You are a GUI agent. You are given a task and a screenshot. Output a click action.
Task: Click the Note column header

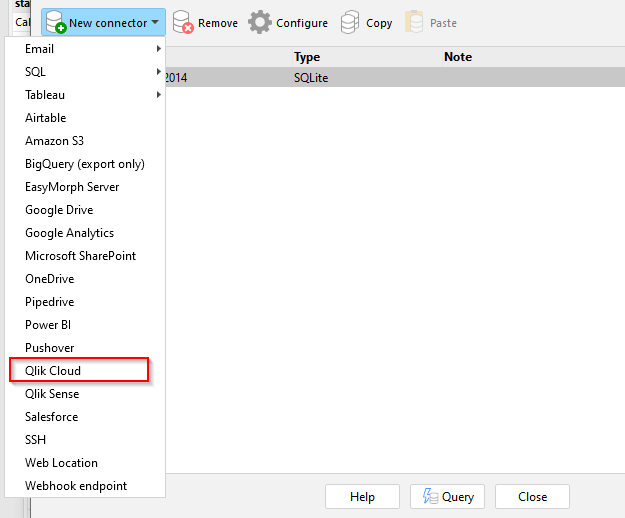tap(533, 57)
